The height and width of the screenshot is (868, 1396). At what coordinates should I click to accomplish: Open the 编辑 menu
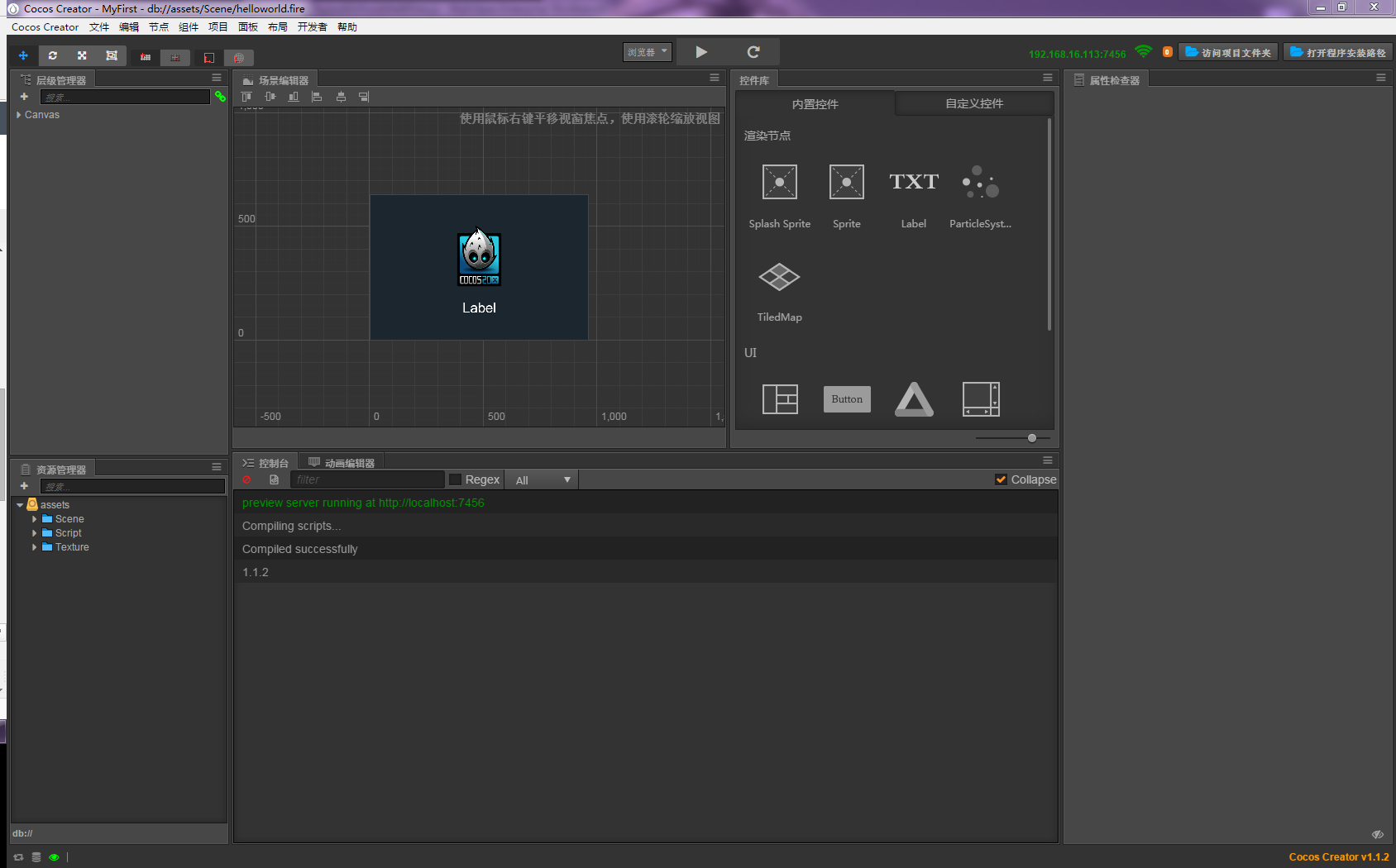coord(129,26)
